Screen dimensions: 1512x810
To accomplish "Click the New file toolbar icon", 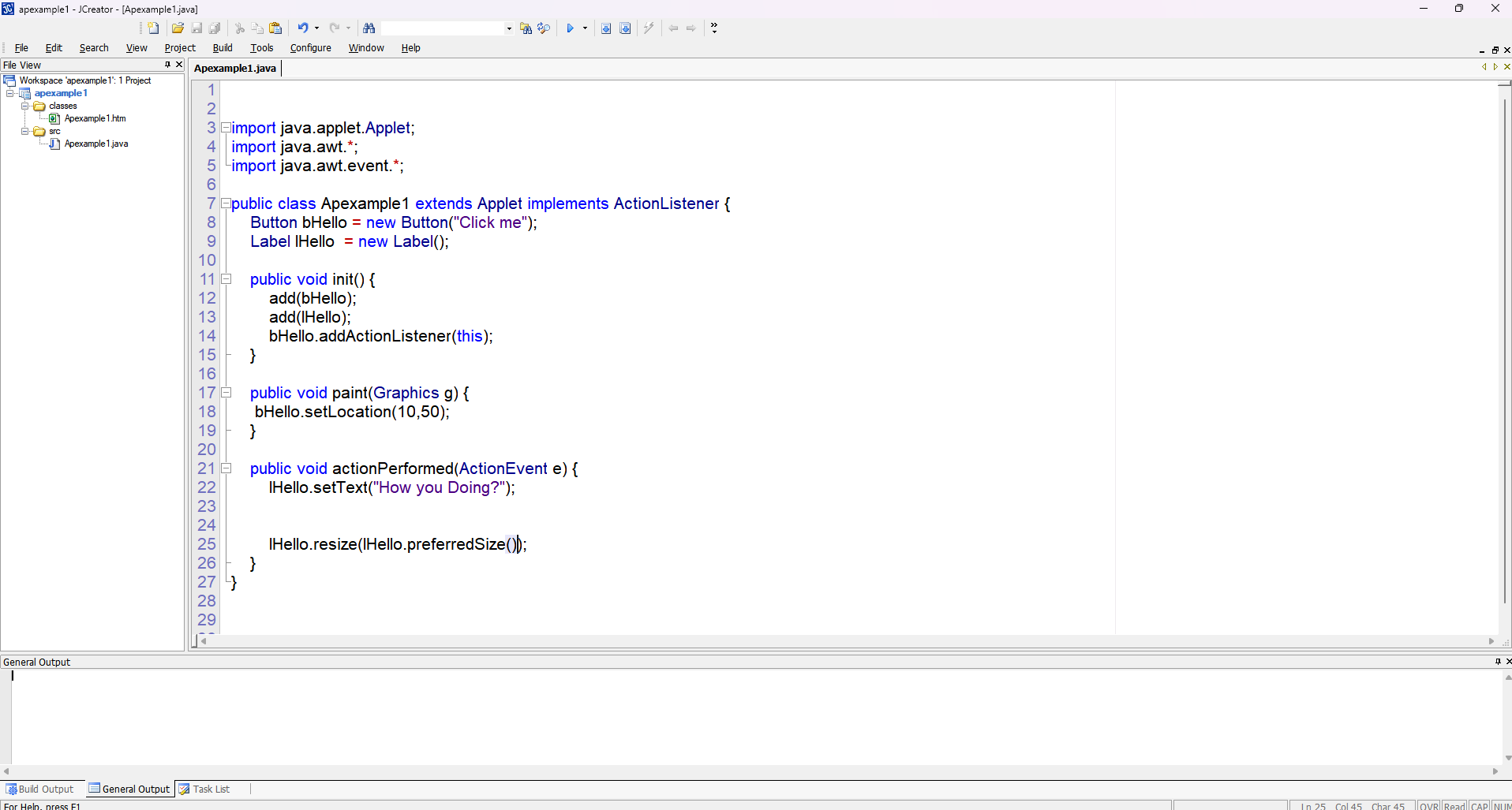I will point(153,28).
